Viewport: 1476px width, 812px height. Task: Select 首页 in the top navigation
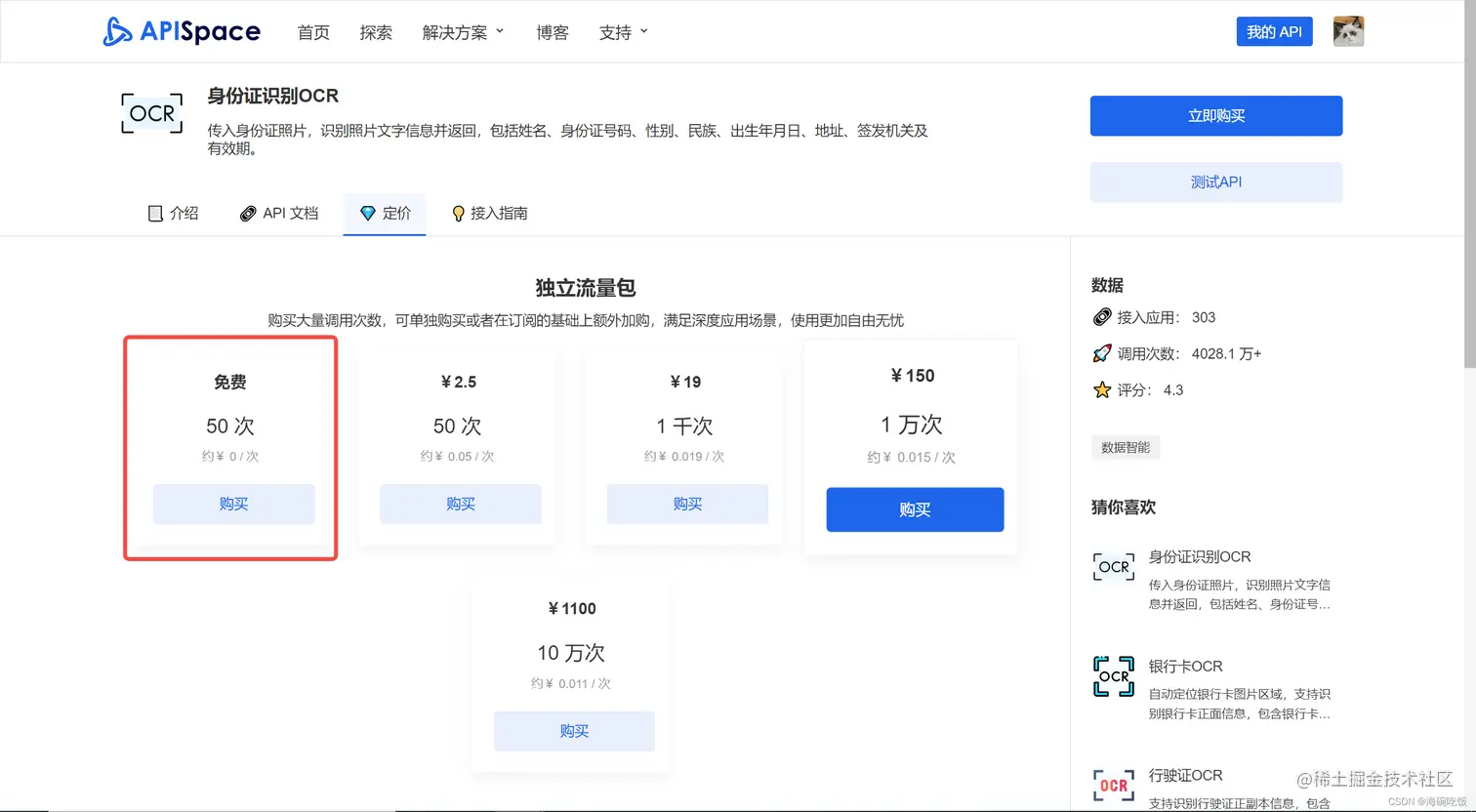[x=313, y=31]
